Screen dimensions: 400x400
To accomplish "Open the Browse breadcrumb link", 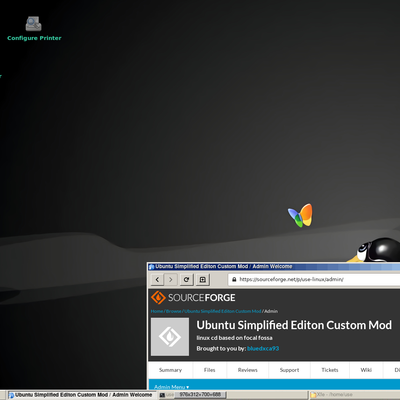I will 173,311.
